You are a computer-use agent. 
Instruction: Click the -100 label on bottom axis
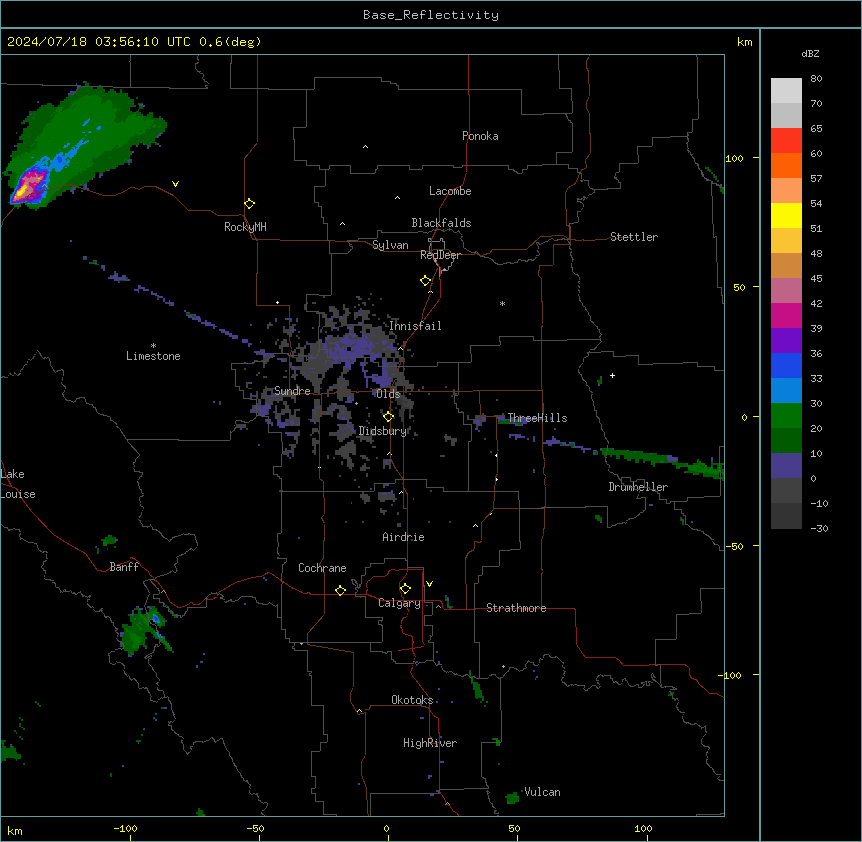[125, 828]
